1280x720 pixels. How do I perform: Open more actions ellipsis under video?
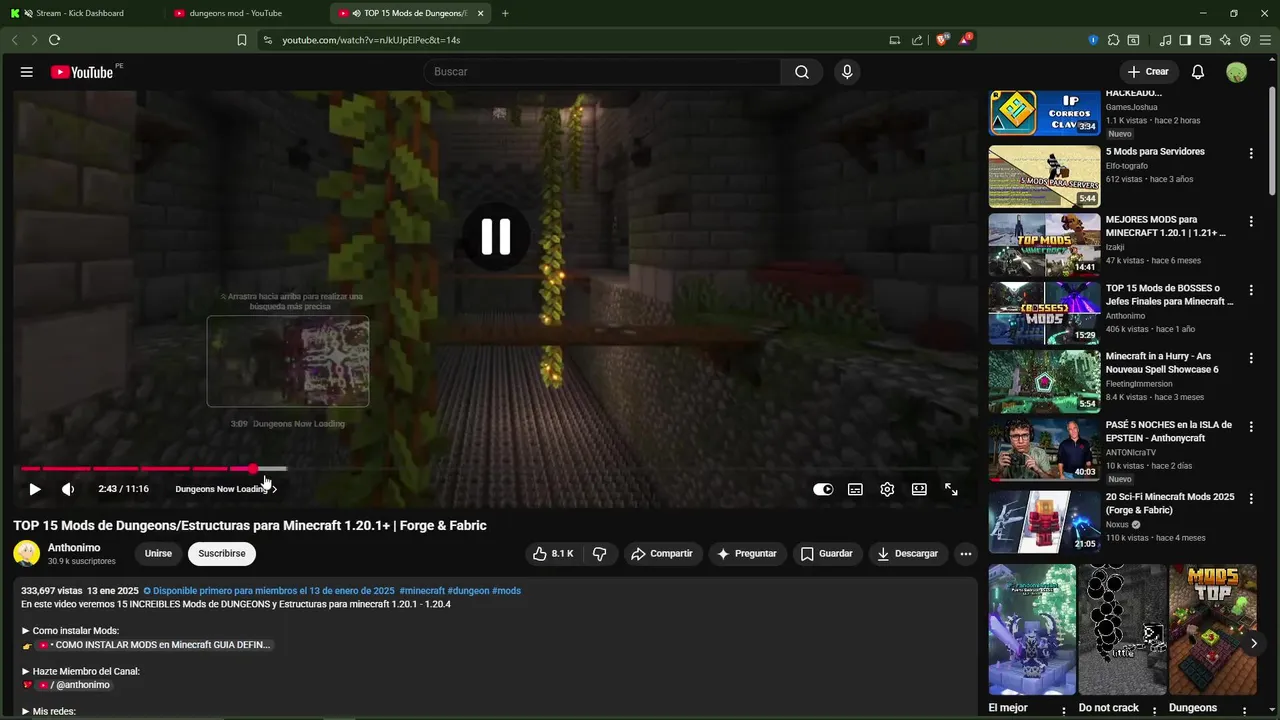(966, 553)
